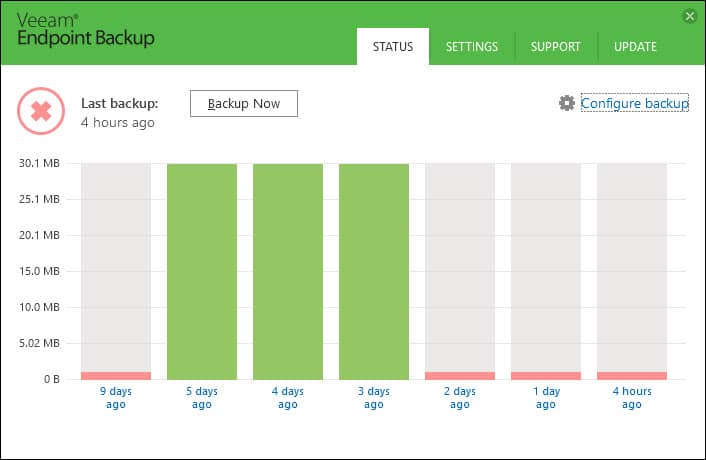The width and height of the screenshot is (706, 460).
Task: Select the failed red bar for 1 day ago
Action: 546,375
